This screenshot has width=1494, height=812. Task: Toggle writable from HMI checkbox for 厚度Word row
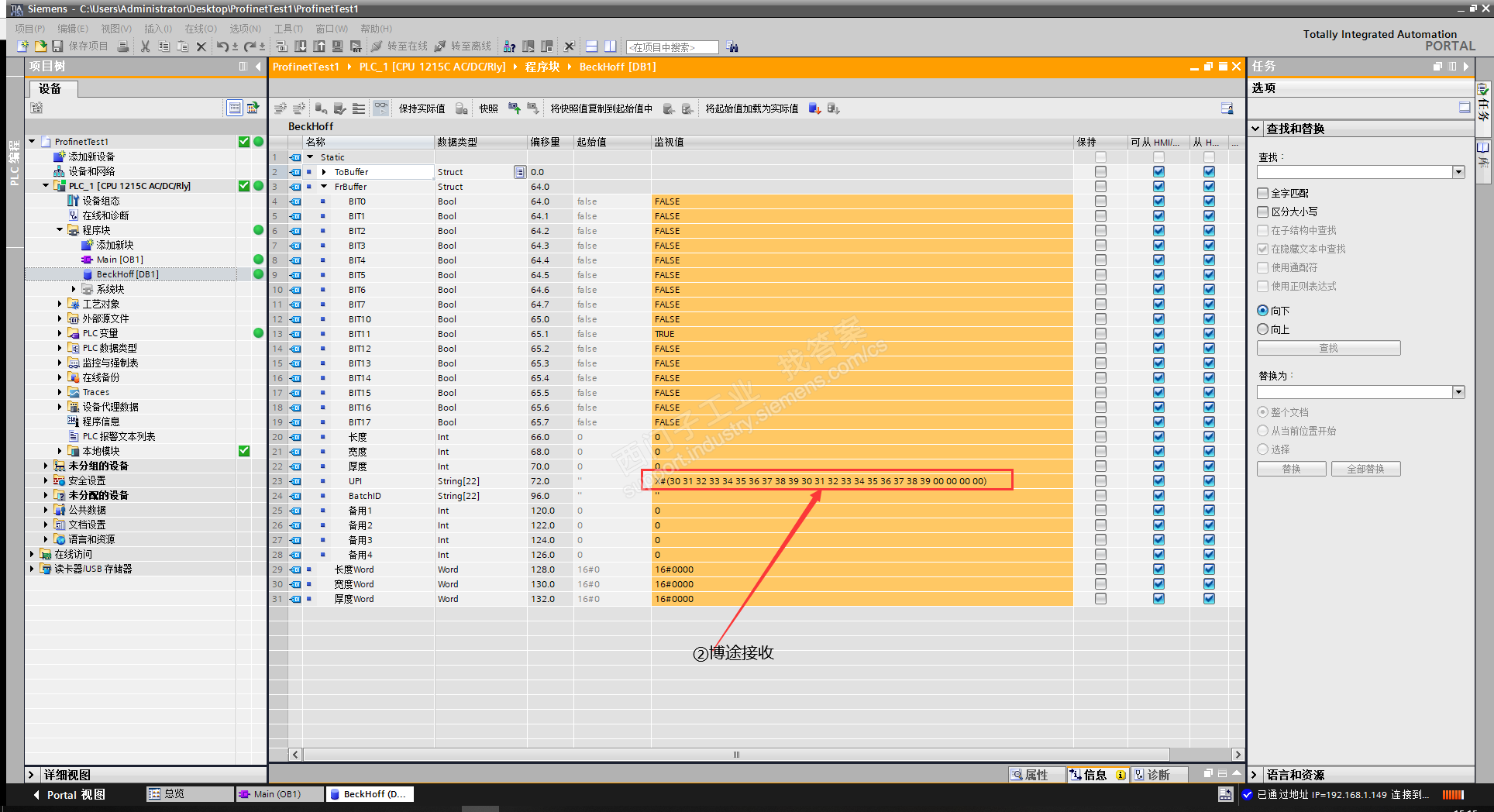click(x=1209, y=599)
